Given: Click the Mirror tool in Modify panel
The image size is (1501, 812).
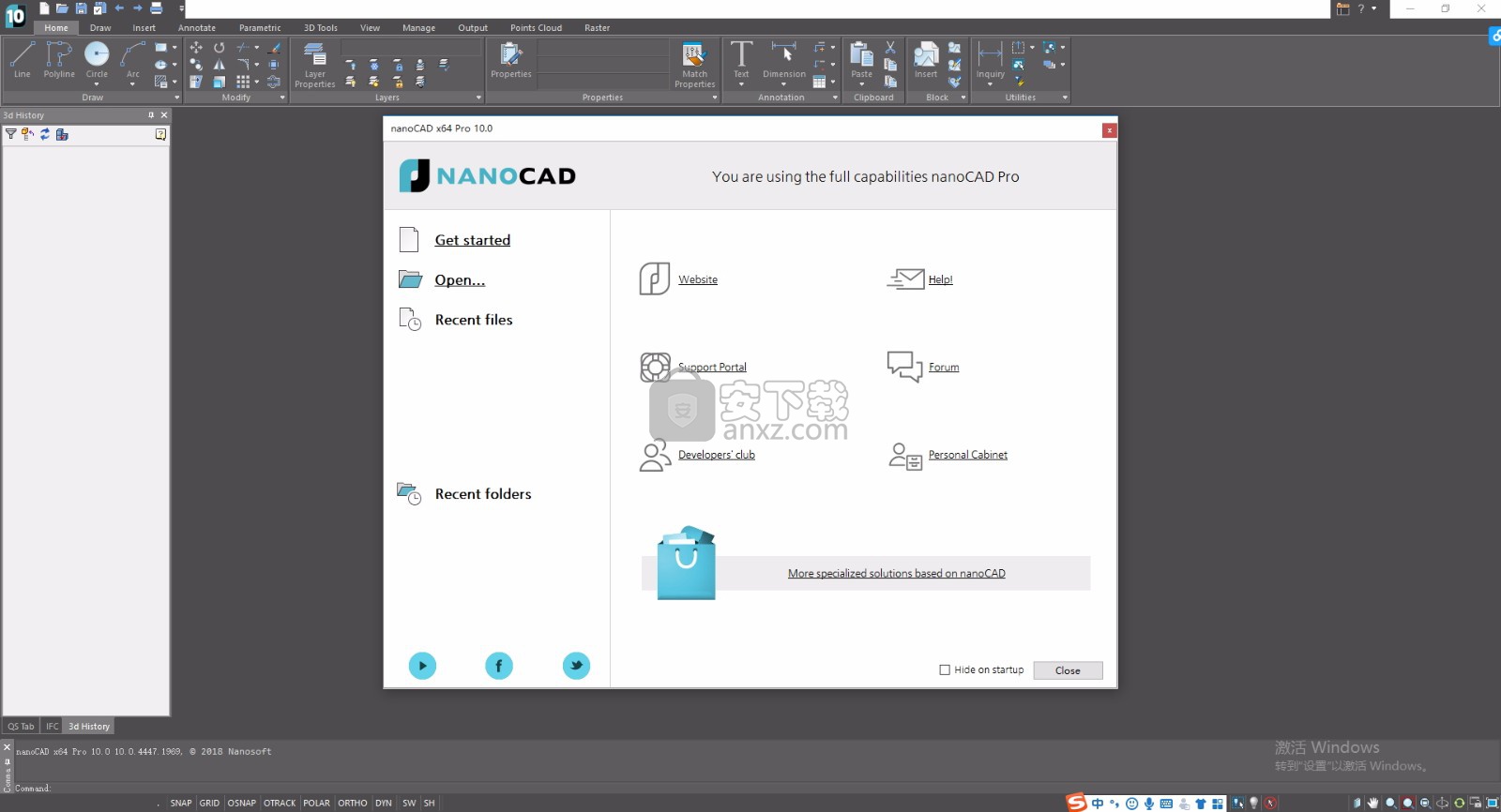Looking at the screenshot, I should point(219,65).
